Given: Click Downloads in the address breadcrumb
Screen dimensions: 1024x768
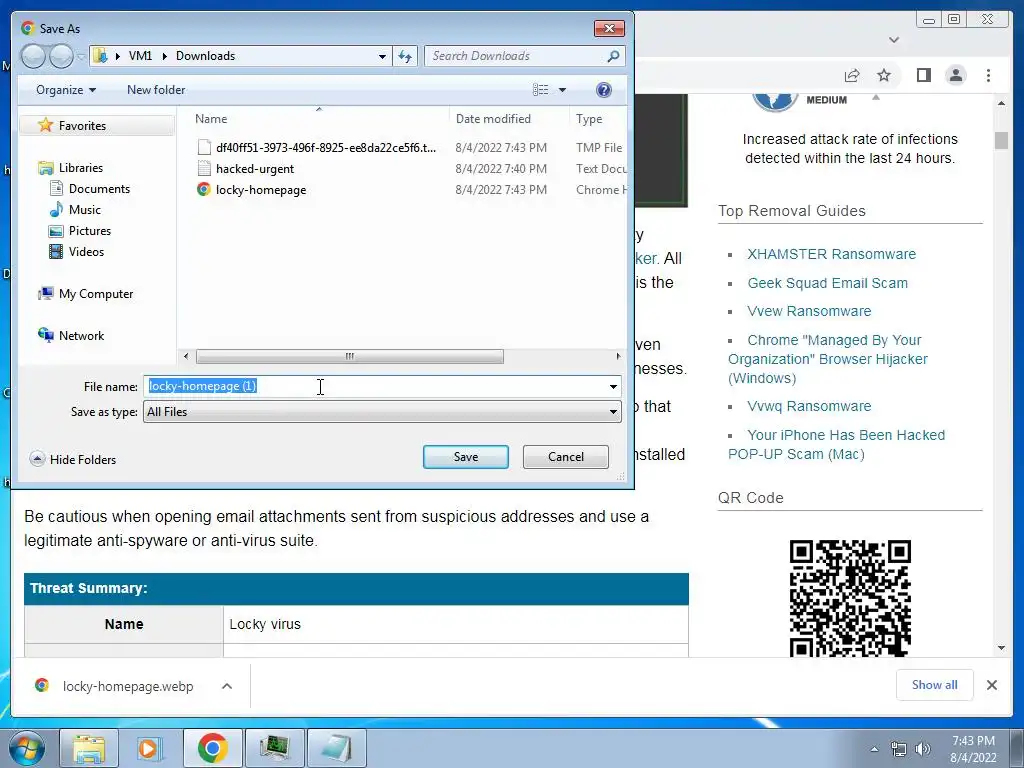Looking at the screenshot, I should [x=205, y=56].
